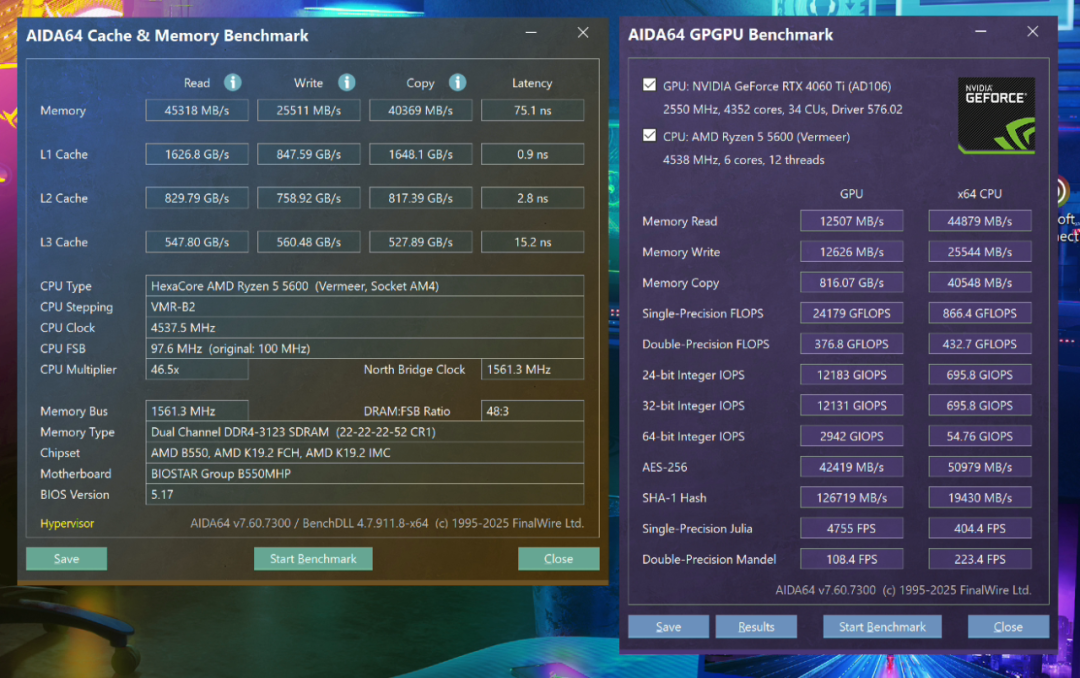Screen dimensions: 1080x678
Task: Click the NVIDIA GeForce logo image
Action: (996, 115)
